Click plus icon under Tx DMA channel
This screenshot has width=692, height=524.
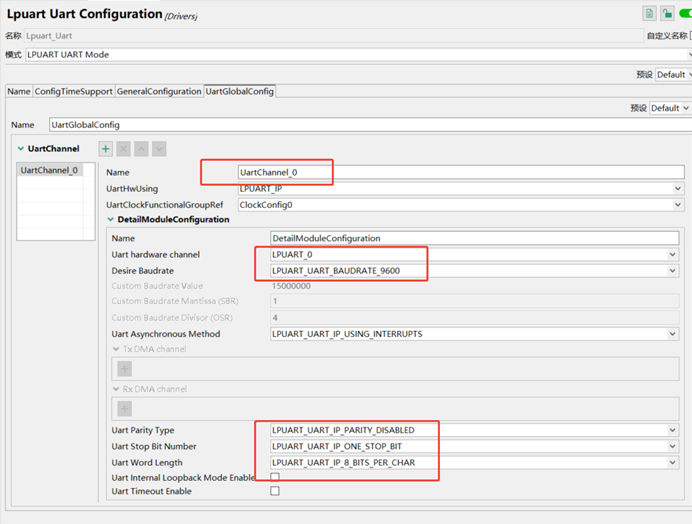pos(125,368)
